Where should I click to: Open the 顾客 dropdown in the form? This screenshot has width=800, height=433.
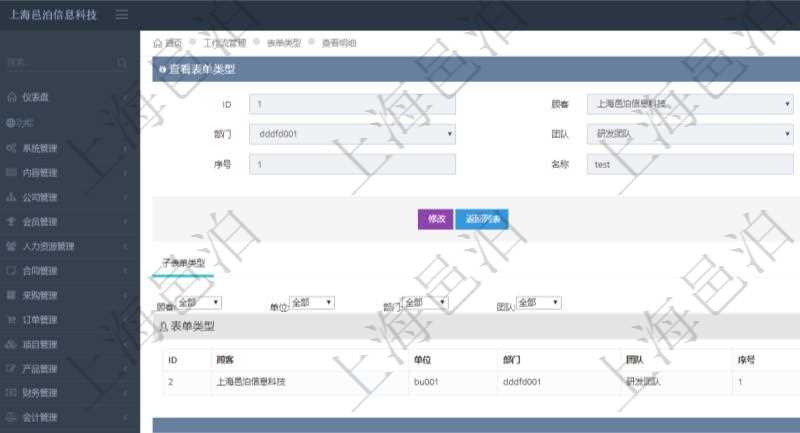click(x=690, y=104)
